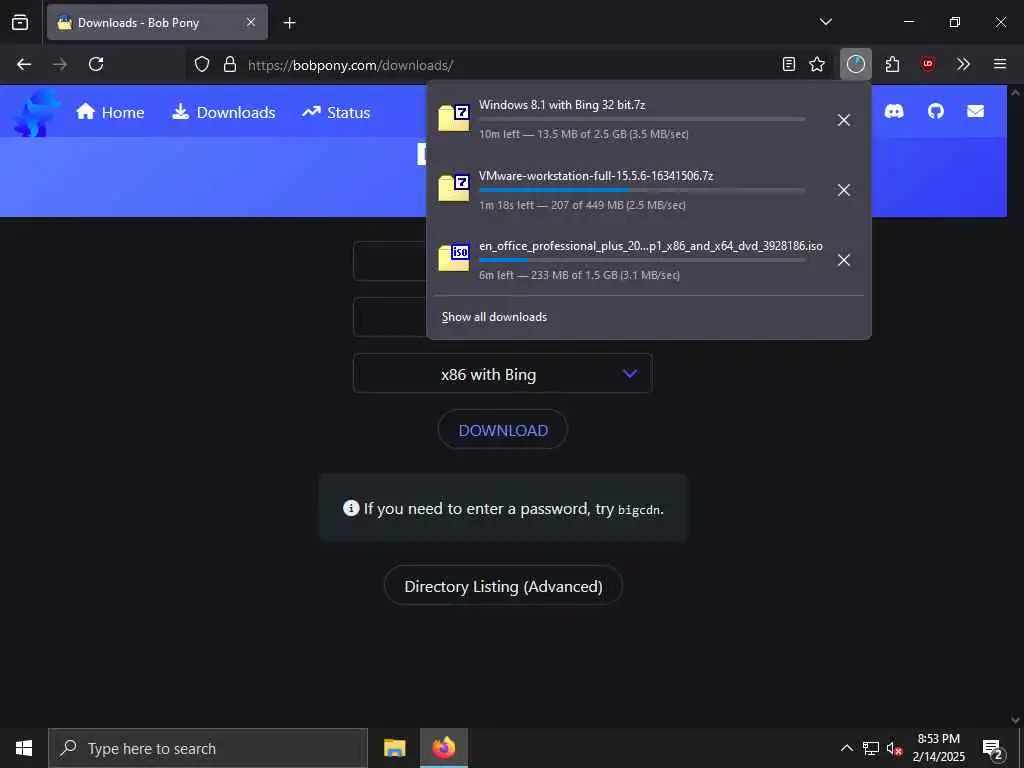Select Windows 8.1 with Bing 32 bit.7z entry
1024x768 pixels.
[x=625, y=119]
